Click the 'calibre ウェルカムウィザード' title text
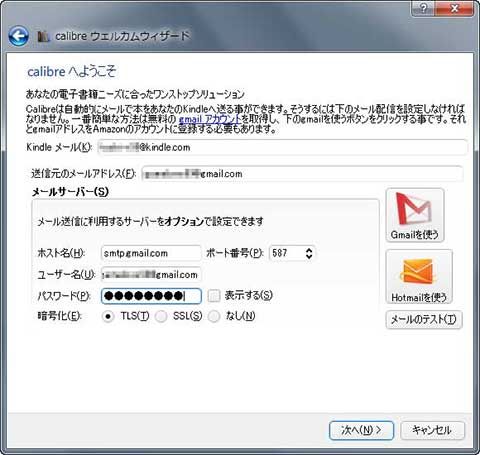480x455 pixels. (122, 36)
